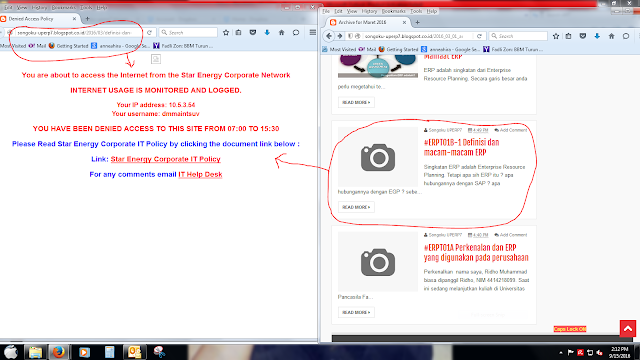Open a new tab in right window
Image resolution: width=640 pixels, height=360 pixels.
(x=417, y=22)
